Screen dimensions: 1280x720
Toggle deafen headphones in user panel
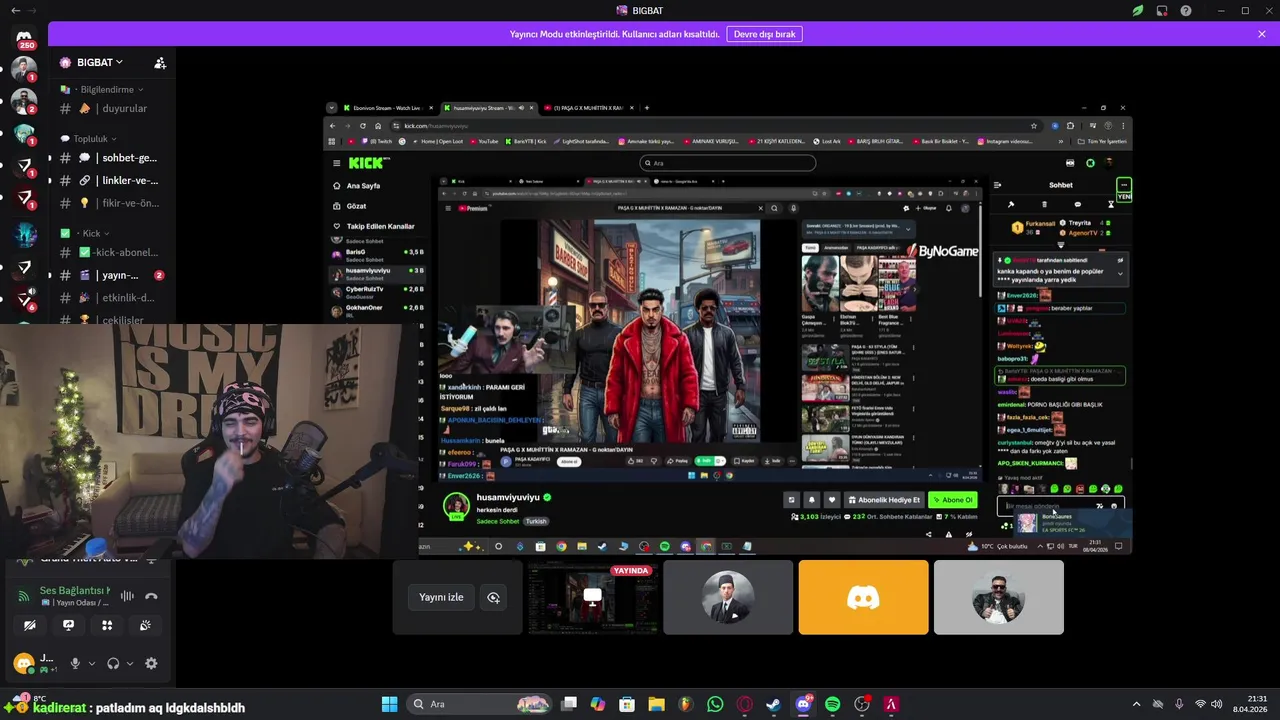click(113, 663)
